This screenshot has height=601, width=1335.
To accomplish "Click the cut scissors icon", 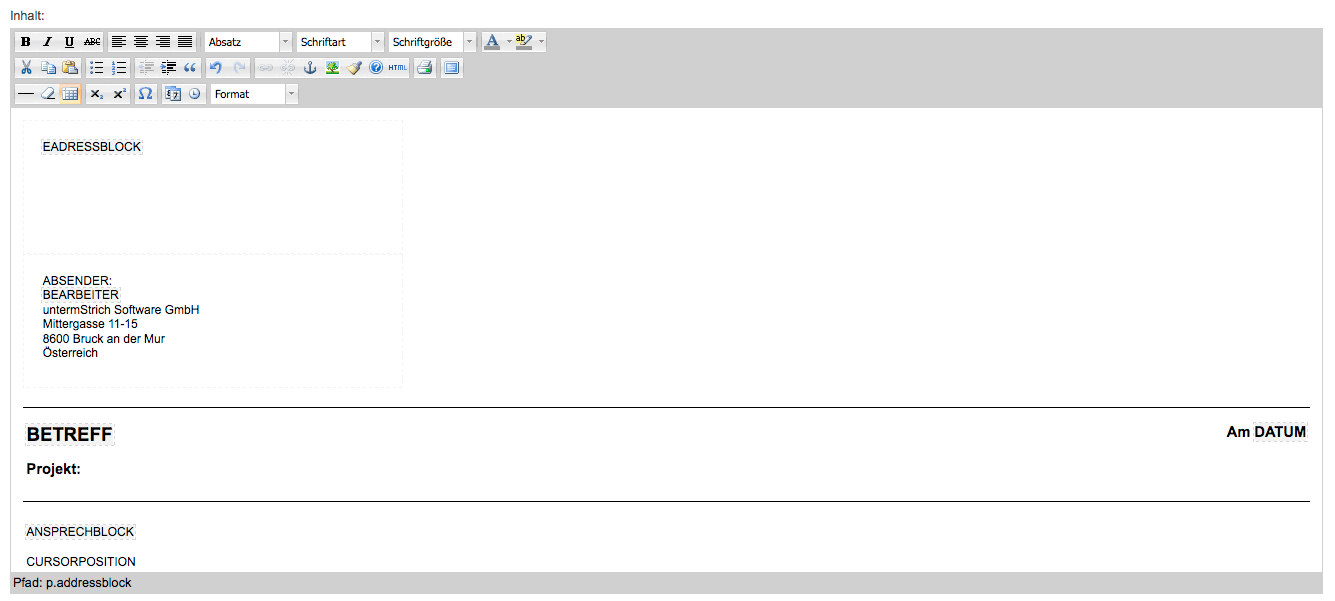I will click(x=26, y=68).
